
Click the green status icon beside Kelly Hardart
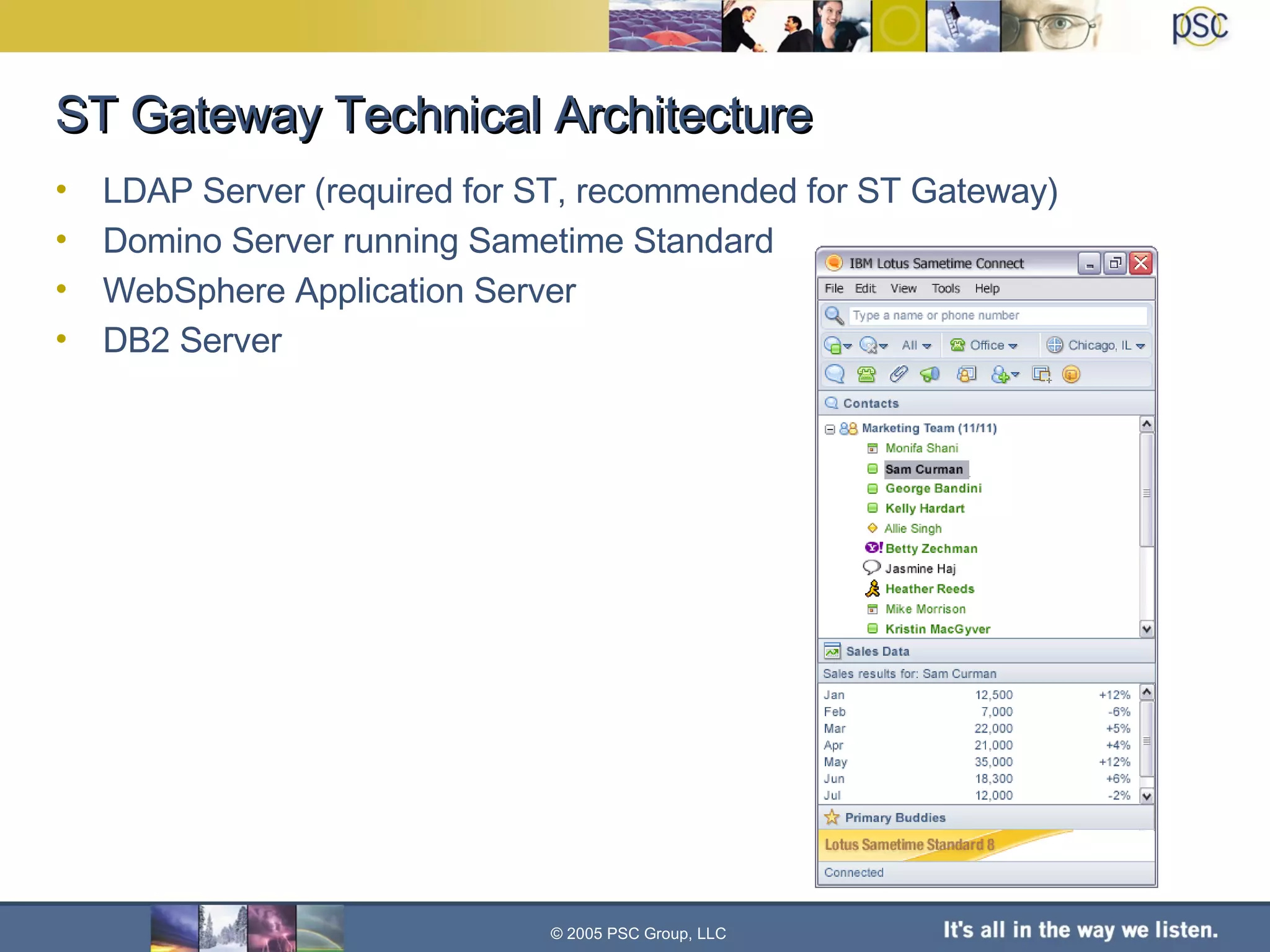[x=873, y=508]
